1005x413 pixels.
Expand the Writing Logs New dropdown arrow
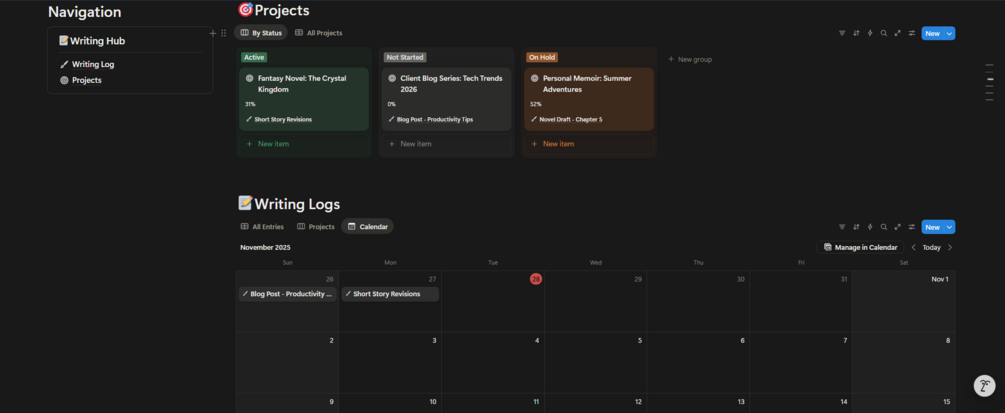pyautogui.click(x=950, y=227)
